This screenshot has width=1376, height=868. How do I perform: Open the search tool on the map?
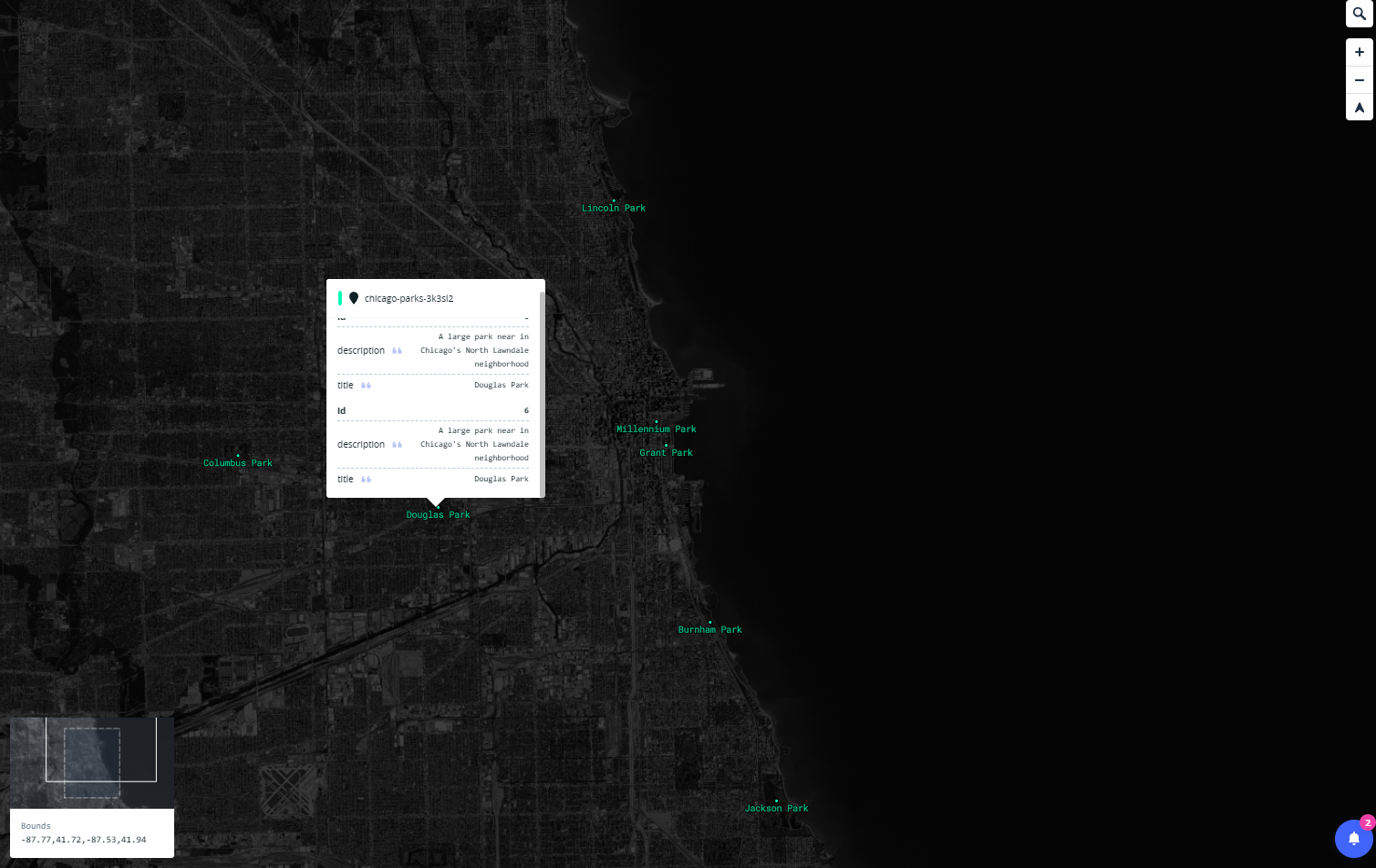tap(1359, 14)
